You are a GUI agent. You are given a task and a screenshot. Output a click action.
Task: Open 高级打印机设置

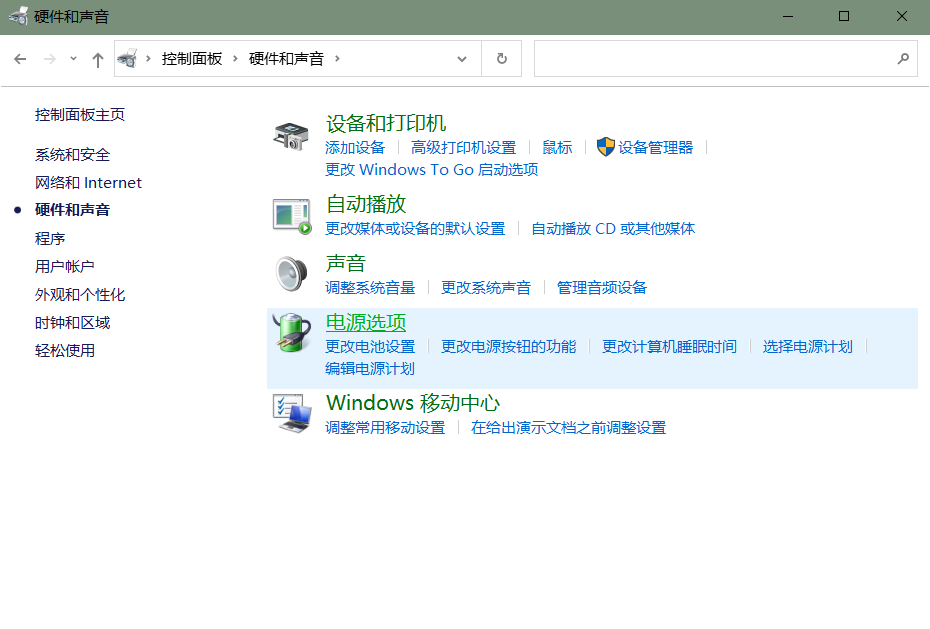[463, 147]
